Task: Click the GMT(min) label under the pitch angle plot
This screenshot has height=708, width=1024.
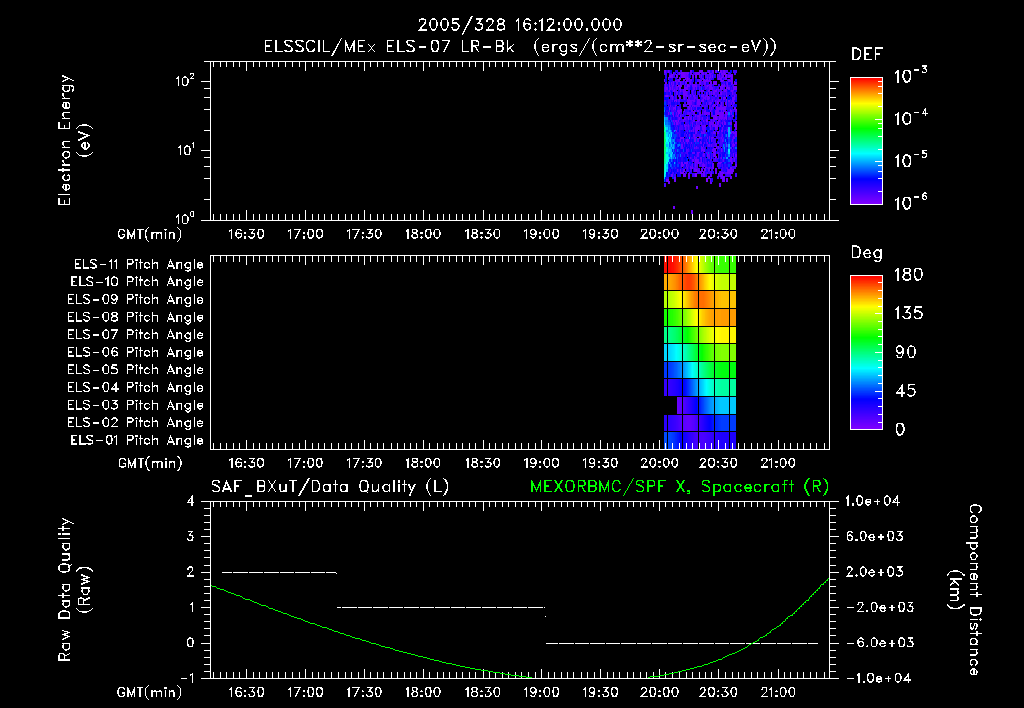Action: coord(150,464)
